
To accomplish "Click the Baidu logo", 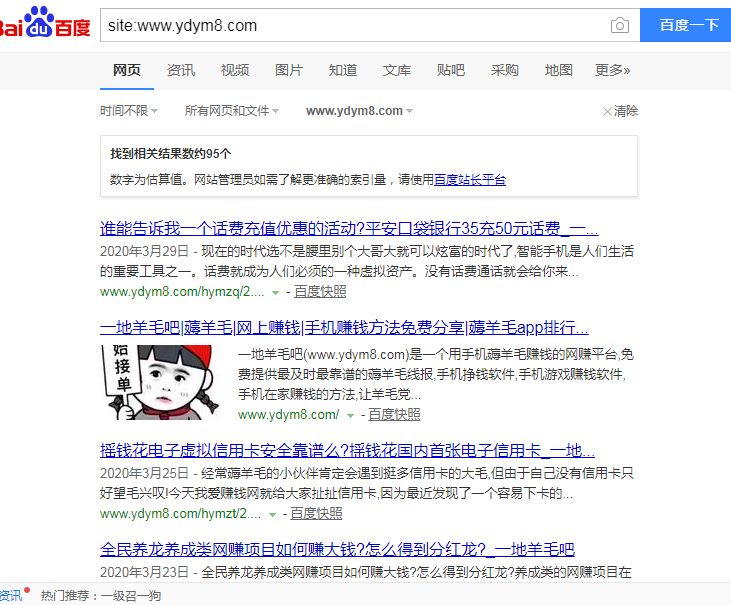I will (x=45, y=22).
